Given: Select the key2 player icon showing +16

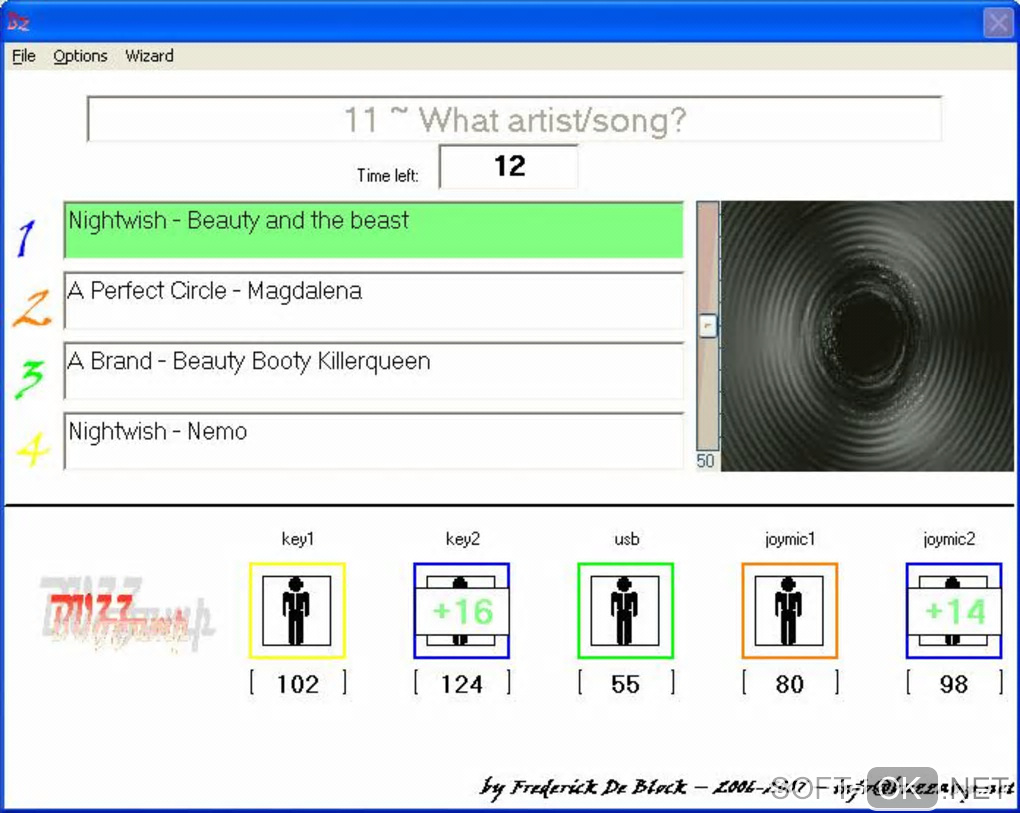Looking at the screenshot, I should (461, 611).
